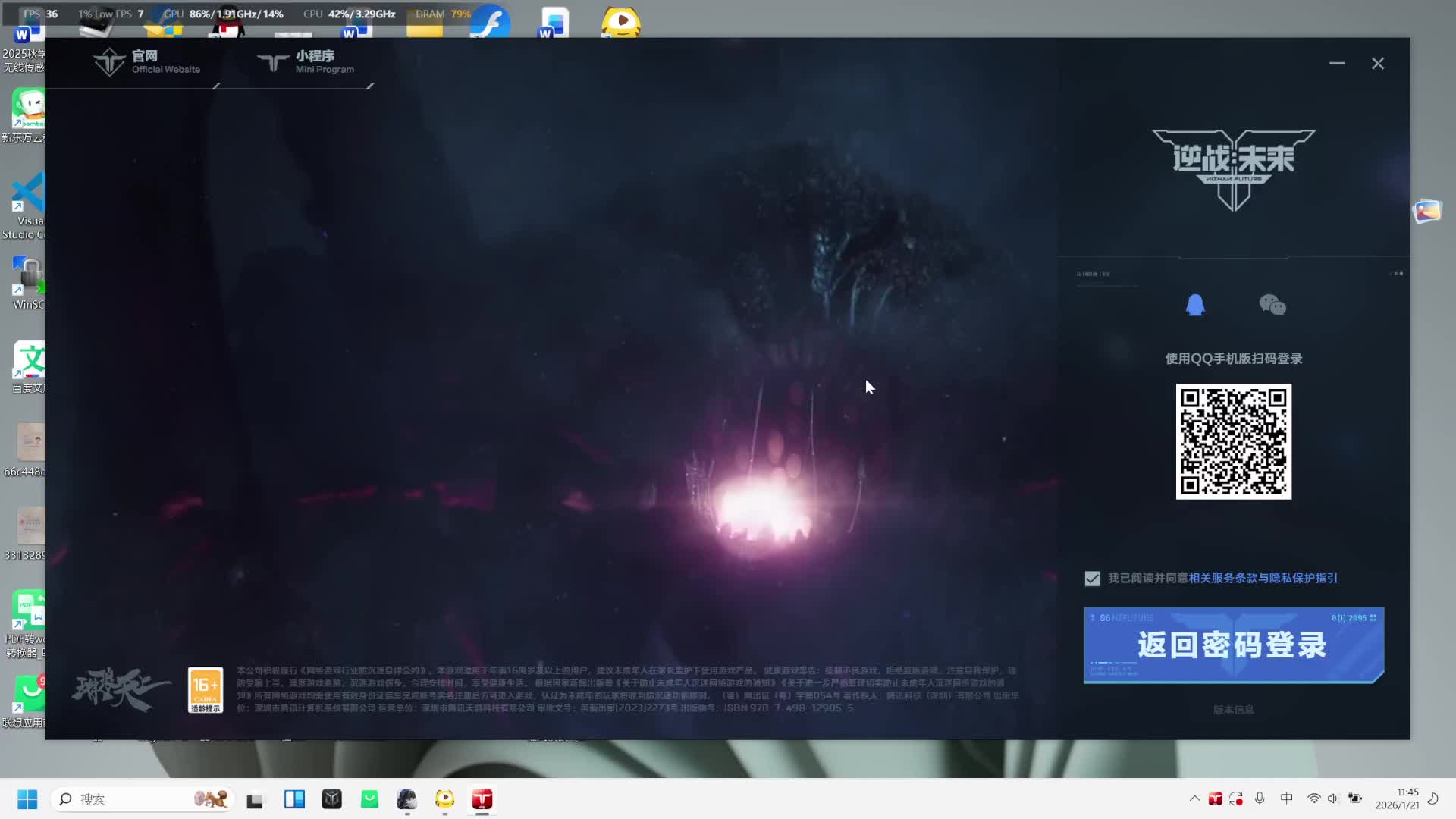
Task: Click the 逆战未来 game logo
Action: tap(1233, 168)
